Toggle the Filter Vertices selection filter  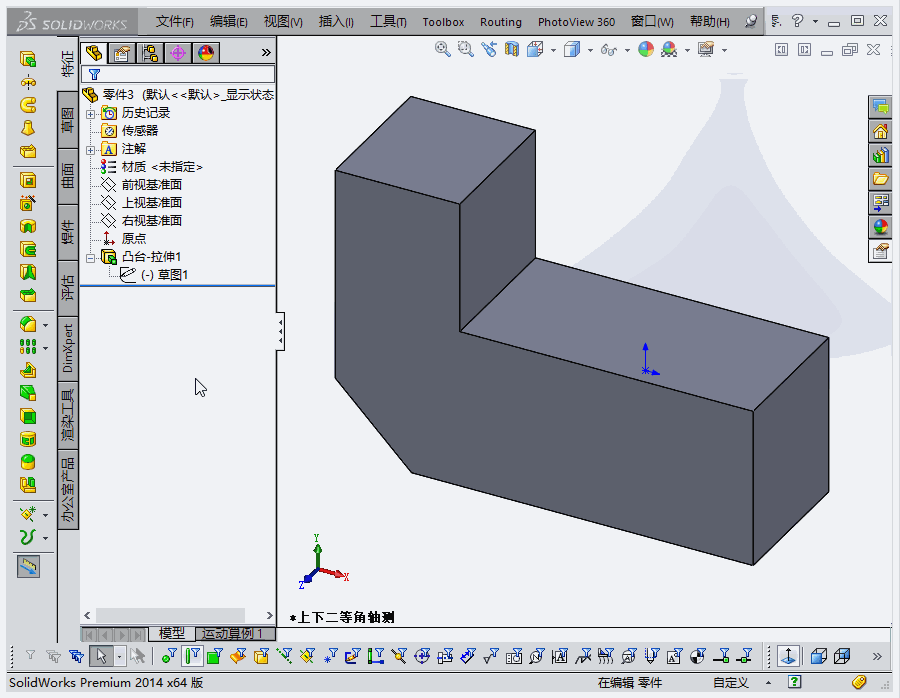click(x=169, y=656)
